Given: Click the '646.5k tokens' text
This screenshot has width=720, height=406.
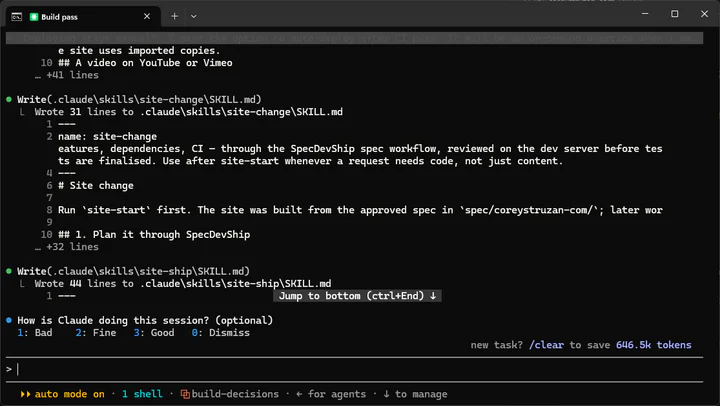Looking at the screenshot, I should (x=653, y=345).
